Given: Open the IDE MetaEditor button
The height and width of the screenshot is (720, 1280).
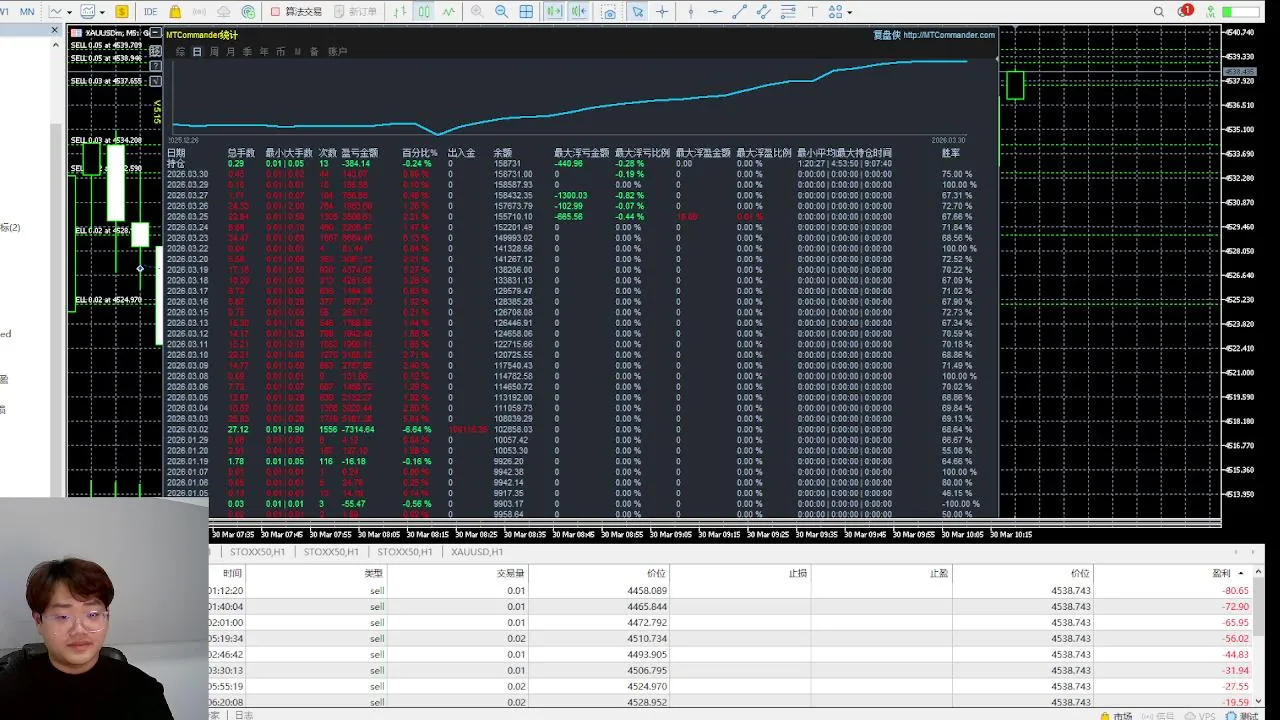Looking at the screenshot, I should pos(150,12).
